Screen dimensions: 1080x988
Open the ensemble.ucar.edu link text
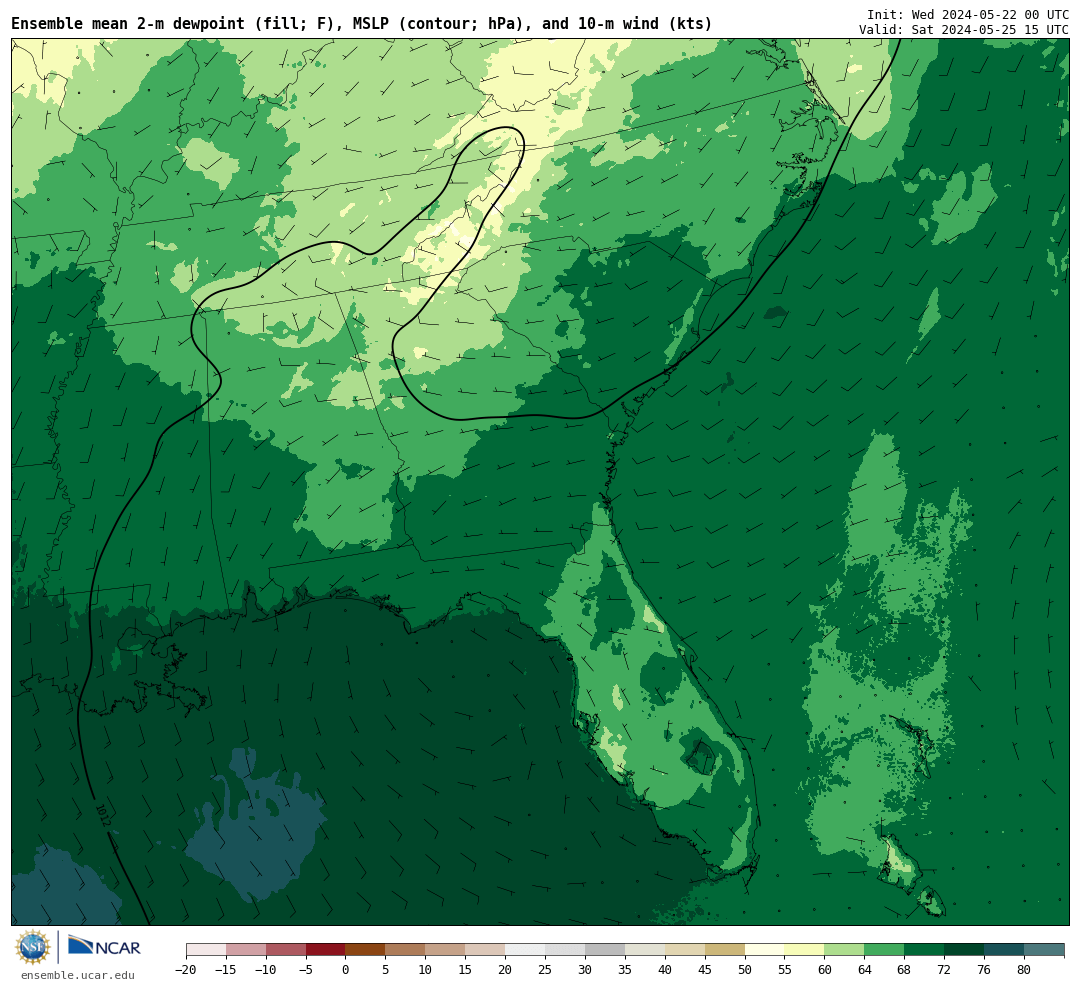78,975
